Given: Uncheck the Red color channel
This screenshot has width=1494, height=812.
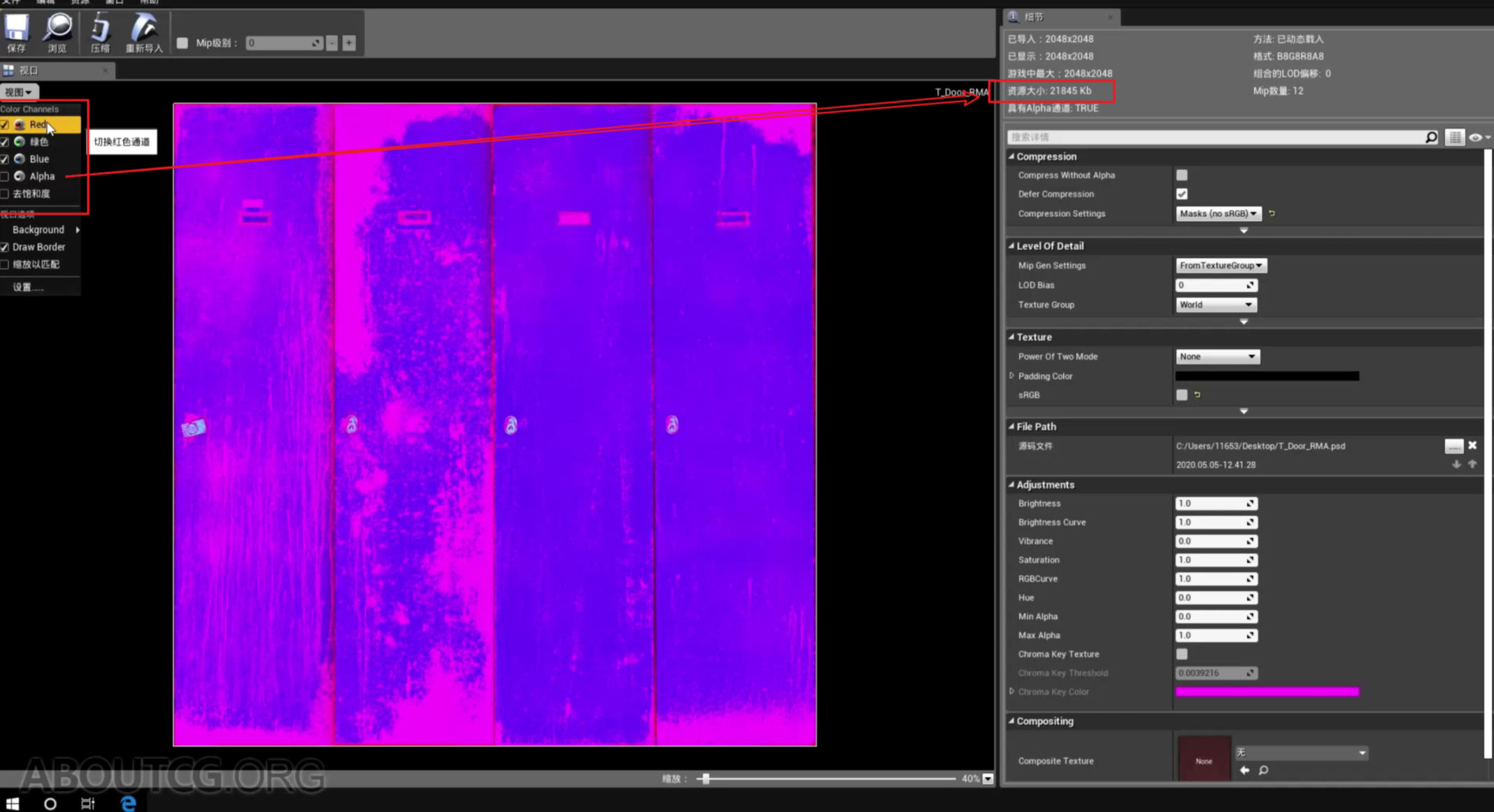Looking at the screenshot, I should (6, 124).
